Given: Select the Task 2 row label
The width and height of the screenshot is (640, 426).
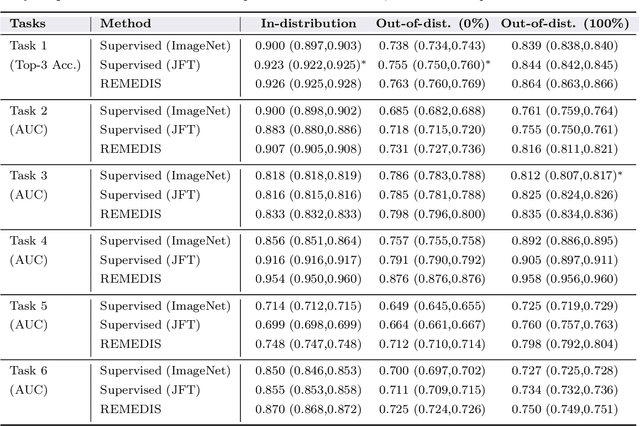Looking at the screenshot, I should pyautogui.click(x=28, y=110).
